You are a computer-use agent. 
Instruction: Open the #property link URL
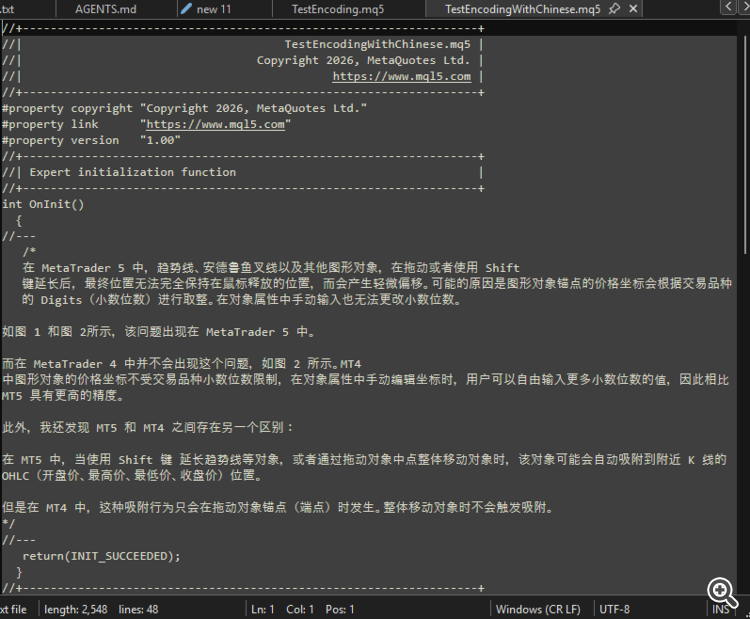pos(215,124)
